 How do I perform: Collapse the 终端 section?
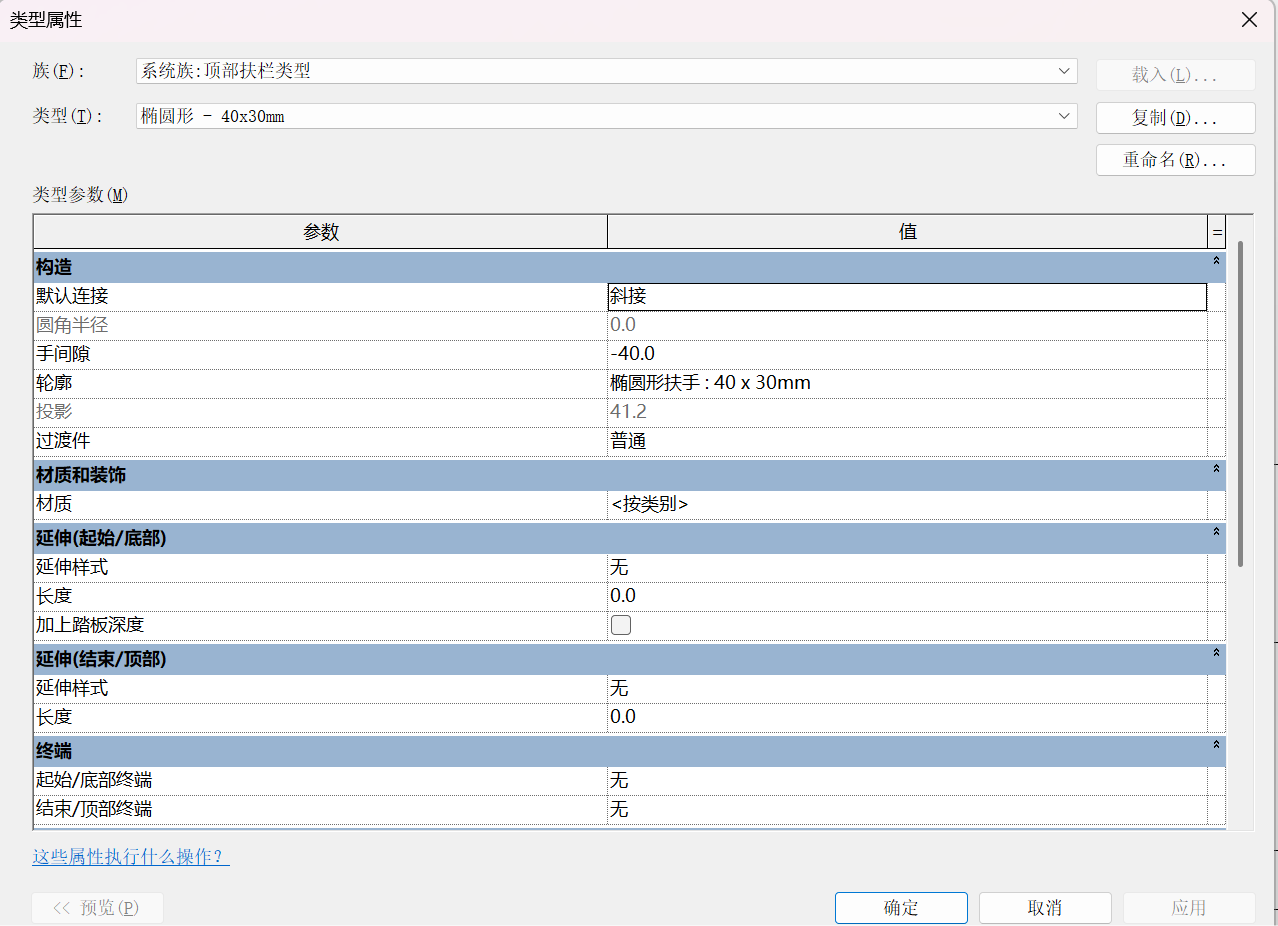(1216, 744)
